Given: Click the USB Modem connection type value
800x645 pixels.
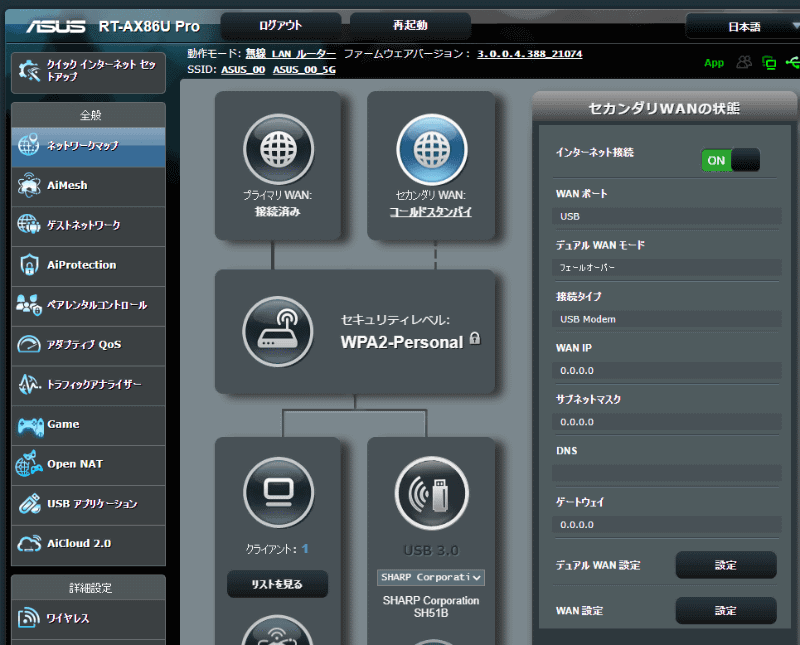Looking at the screenshot, I should tap(666, 319).
